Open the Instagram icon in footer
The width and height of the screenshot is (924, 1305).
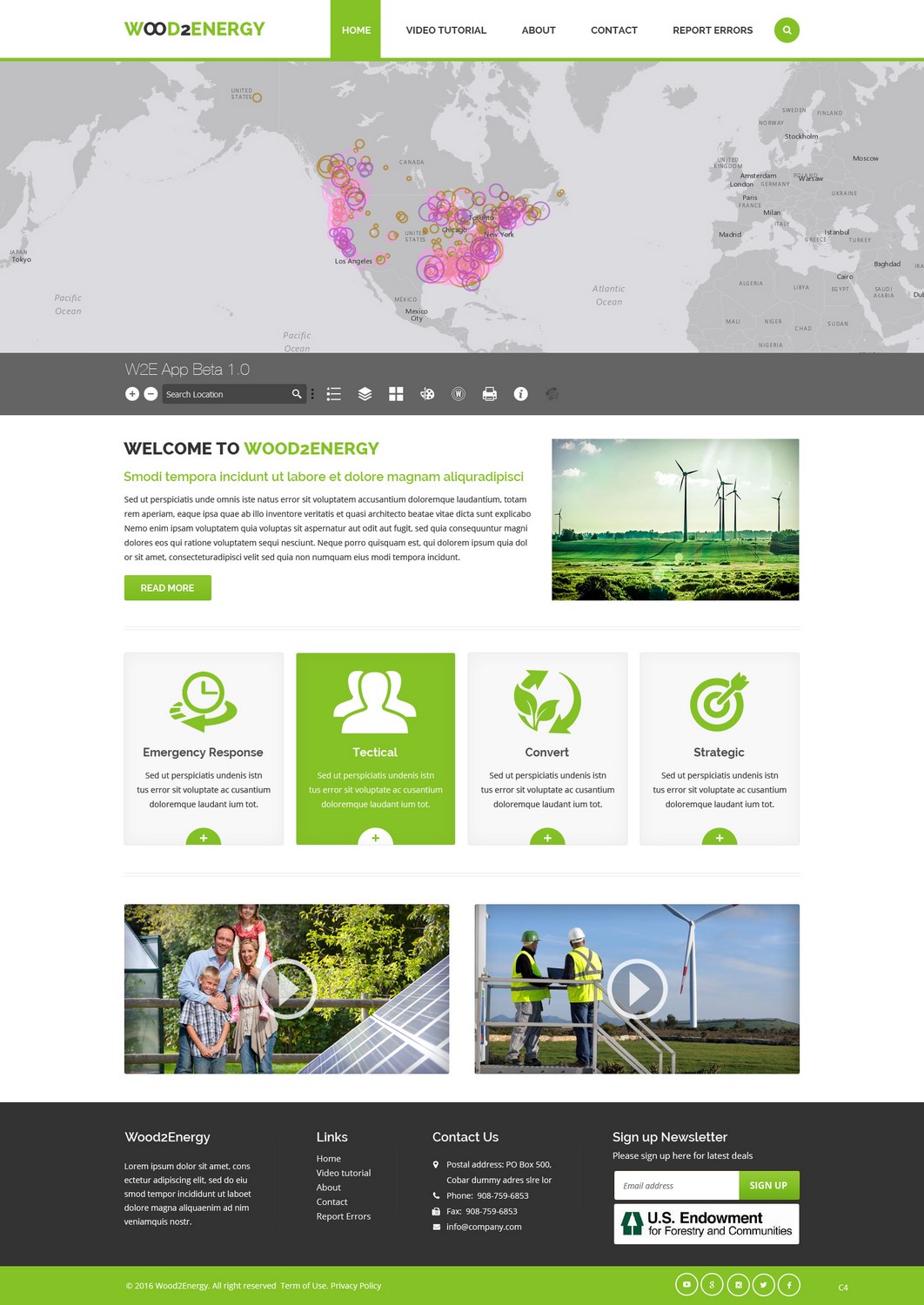tap(738, 1284)
